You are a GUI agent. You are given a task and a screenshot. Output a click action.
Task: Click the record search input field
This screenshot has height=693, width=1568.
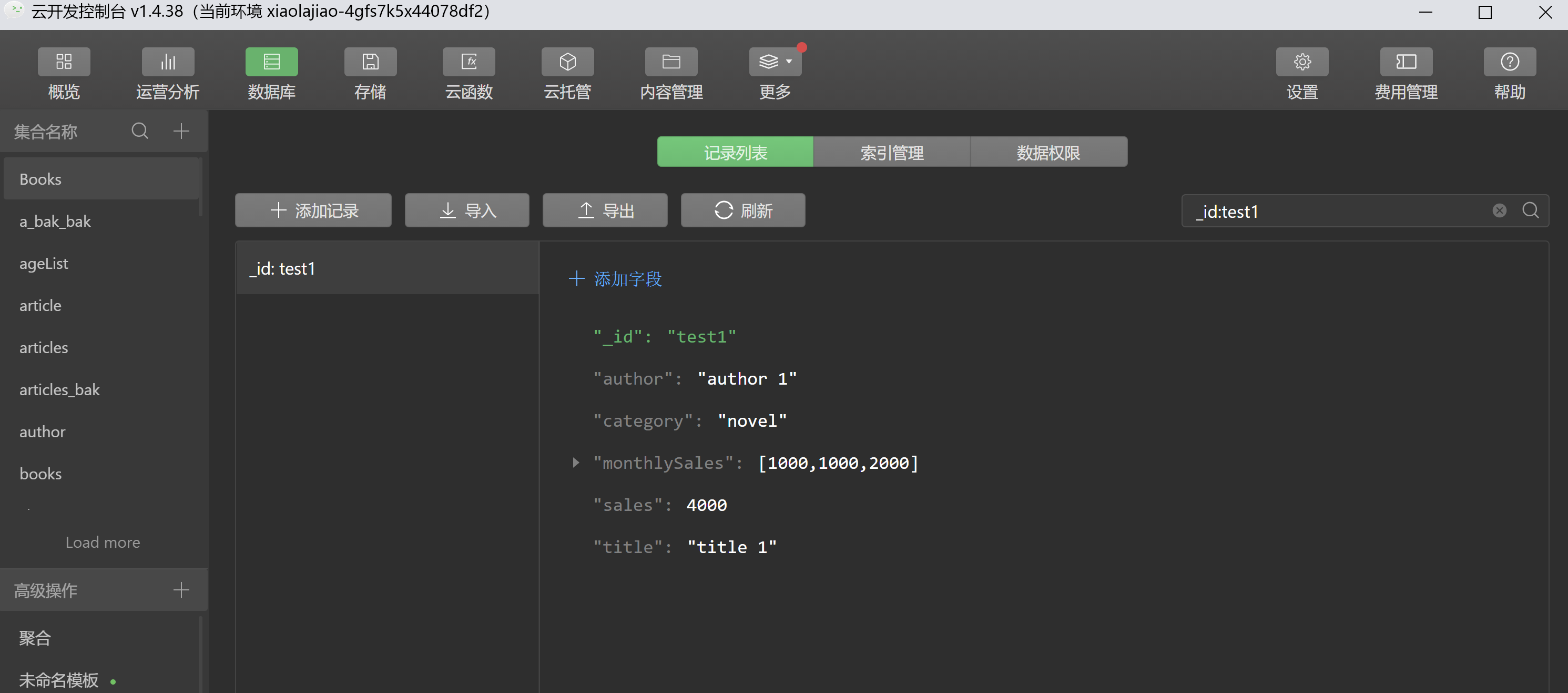pyautogui.click(x=1339, y=212)
